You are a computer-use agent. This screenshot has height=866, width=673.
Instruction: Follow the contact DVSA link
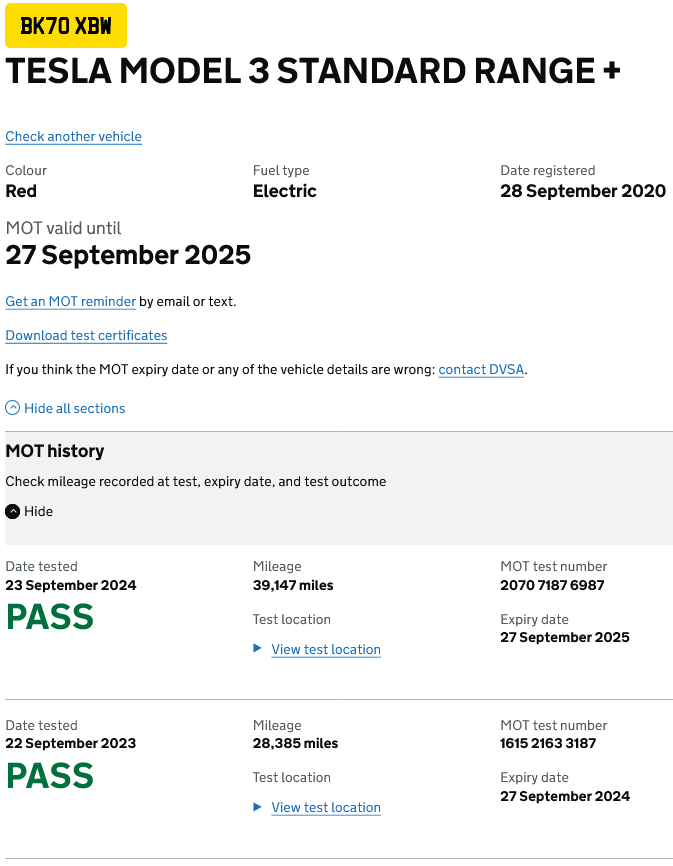(481, 369)
